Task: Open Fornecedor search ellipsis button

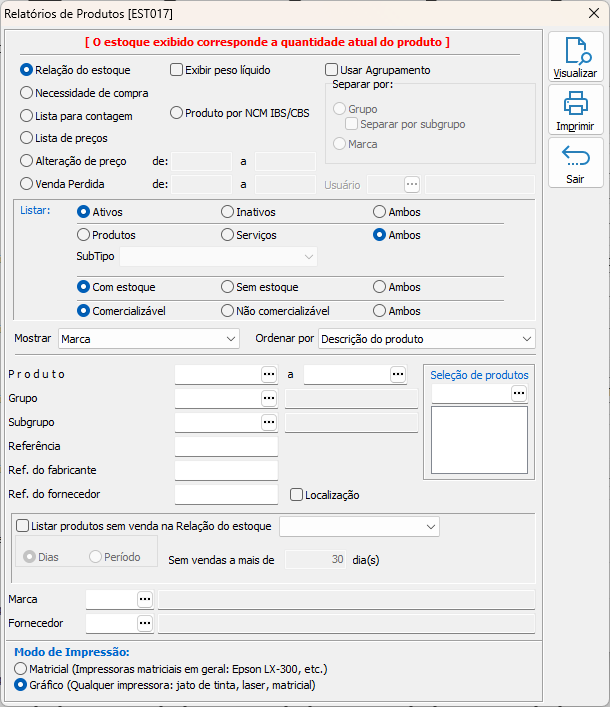Action: point(145,623)
